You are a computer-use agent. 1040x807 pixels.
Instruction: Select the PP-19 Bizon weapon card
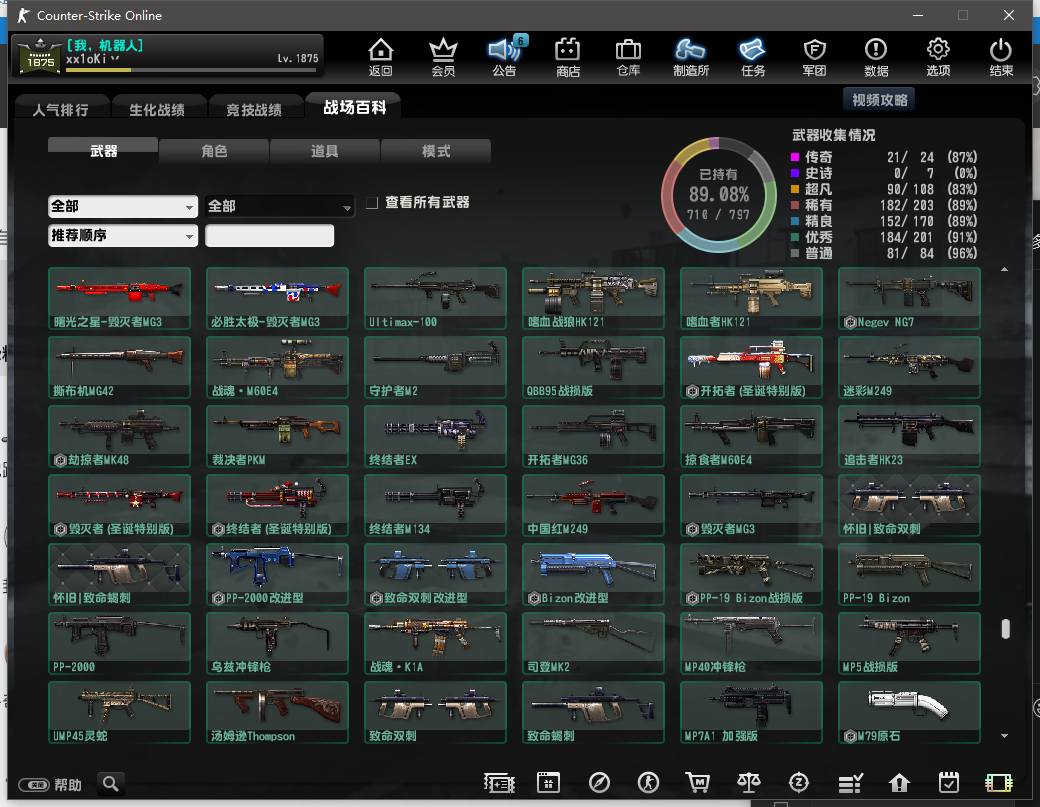[909, 574]
